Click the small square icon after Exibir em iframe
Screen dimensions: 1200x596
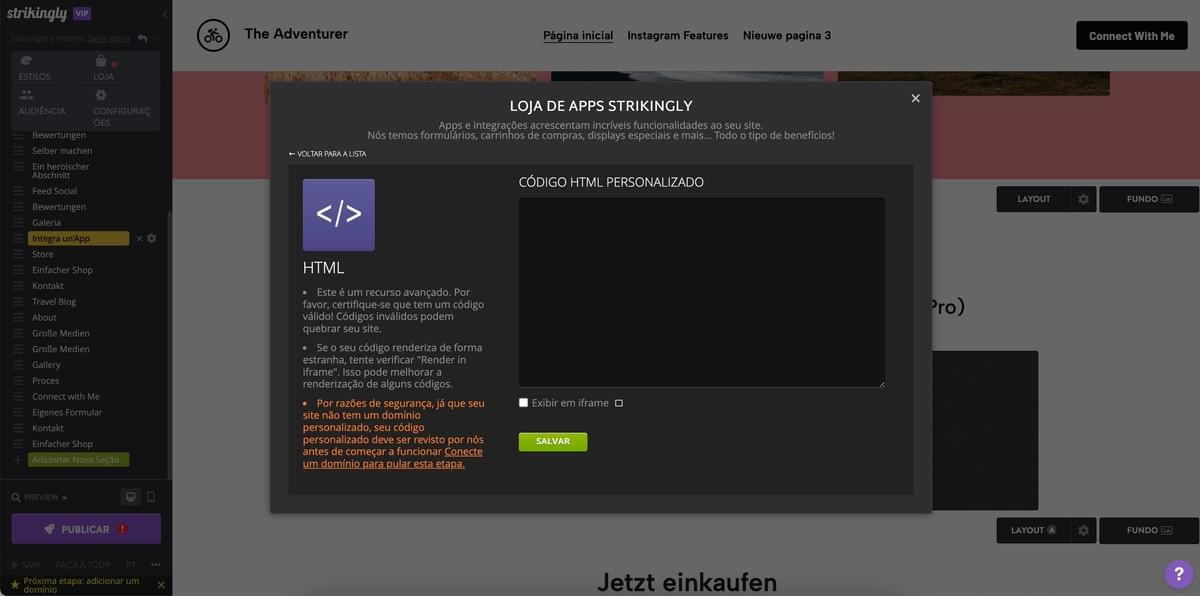[x=619, y=403]
